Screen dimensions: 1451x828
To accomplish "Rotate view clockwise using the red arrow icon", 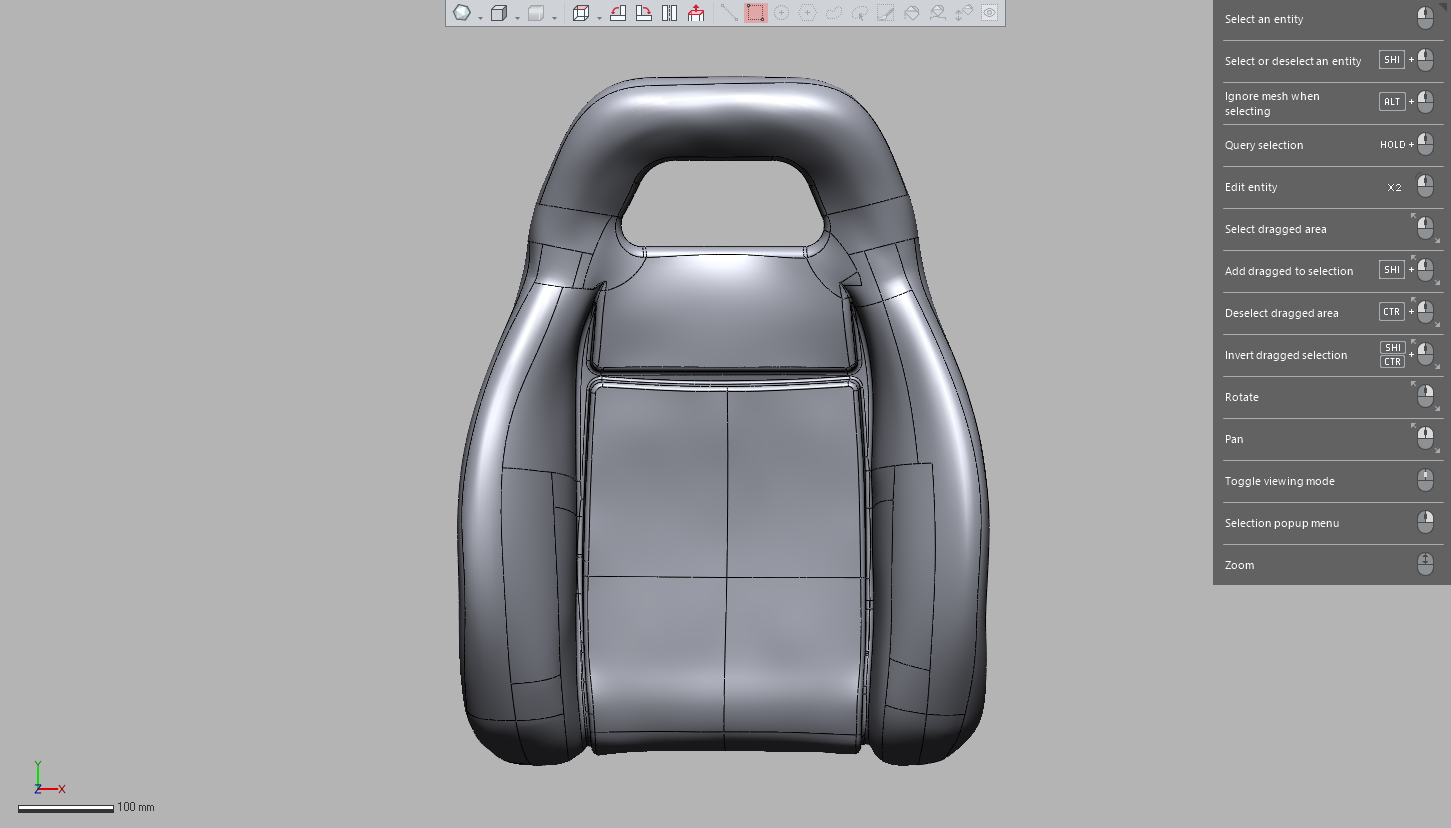I will point(644,13).
